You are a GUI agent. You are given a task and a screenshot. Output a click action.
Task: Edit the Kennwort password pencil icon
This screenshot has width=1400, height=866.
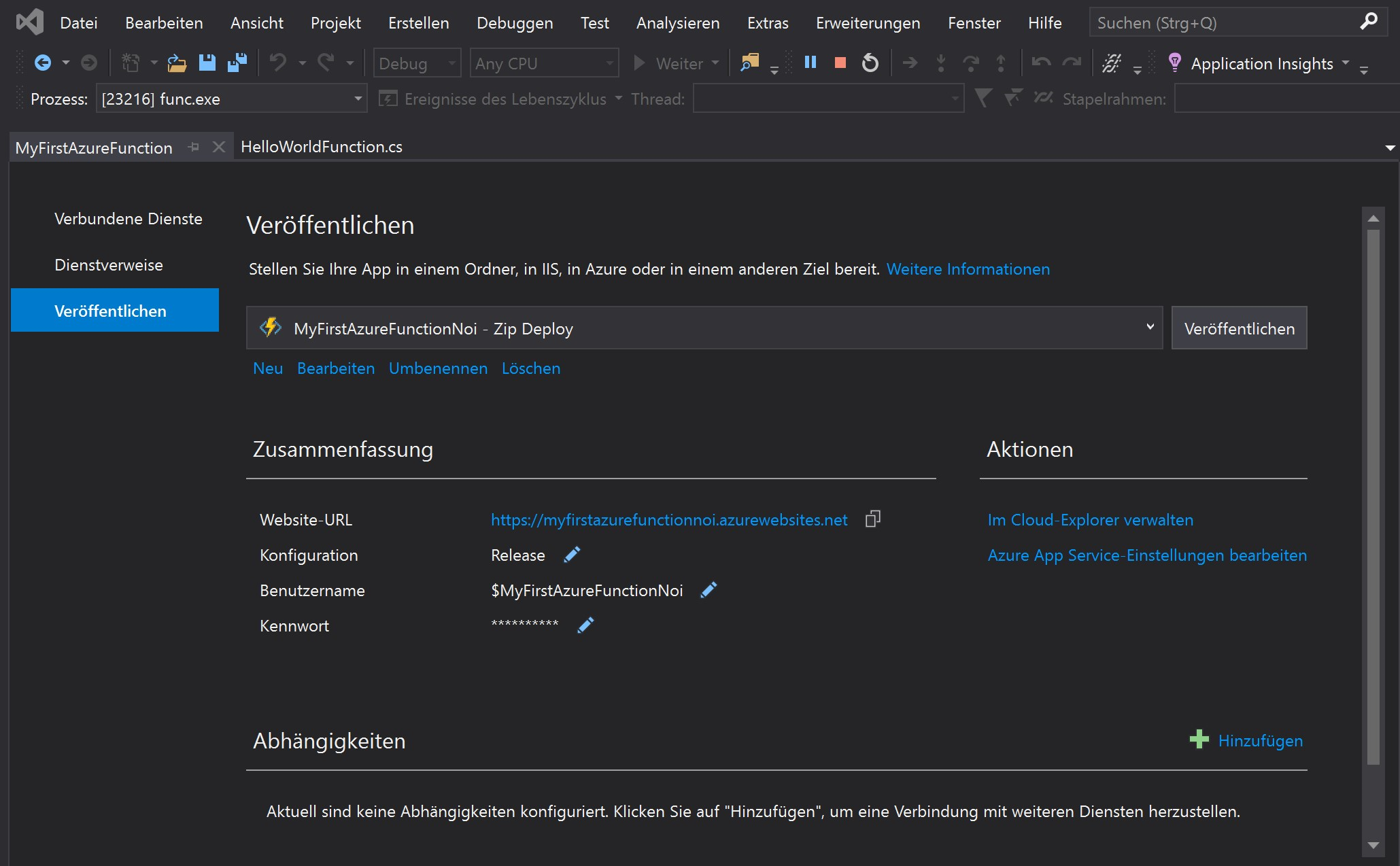tap(585, 625)
